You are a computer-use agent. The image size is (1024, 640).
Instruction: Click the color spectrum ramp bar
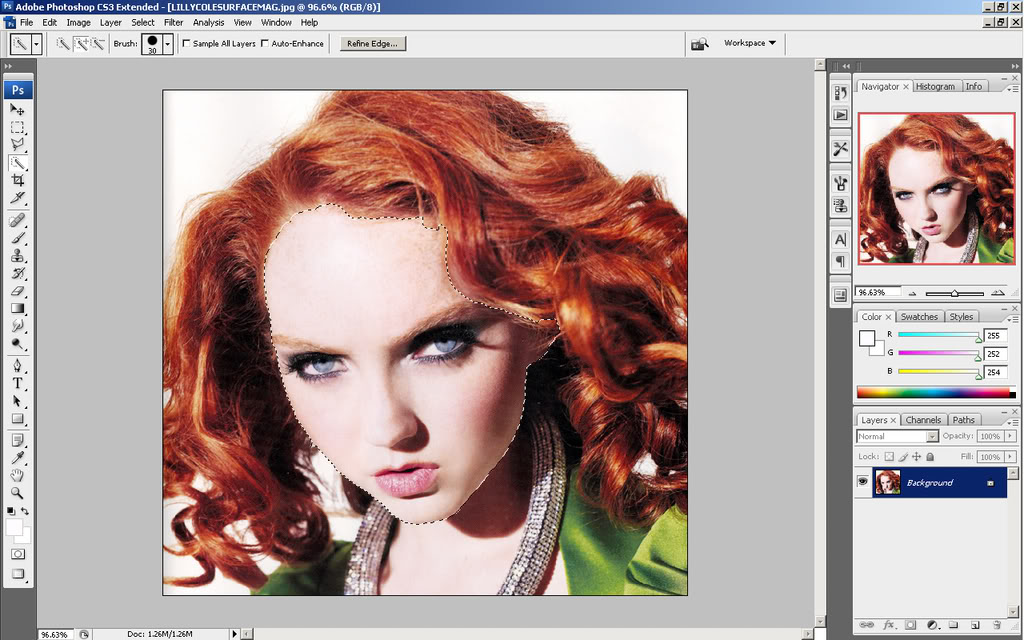coord(934,393)
